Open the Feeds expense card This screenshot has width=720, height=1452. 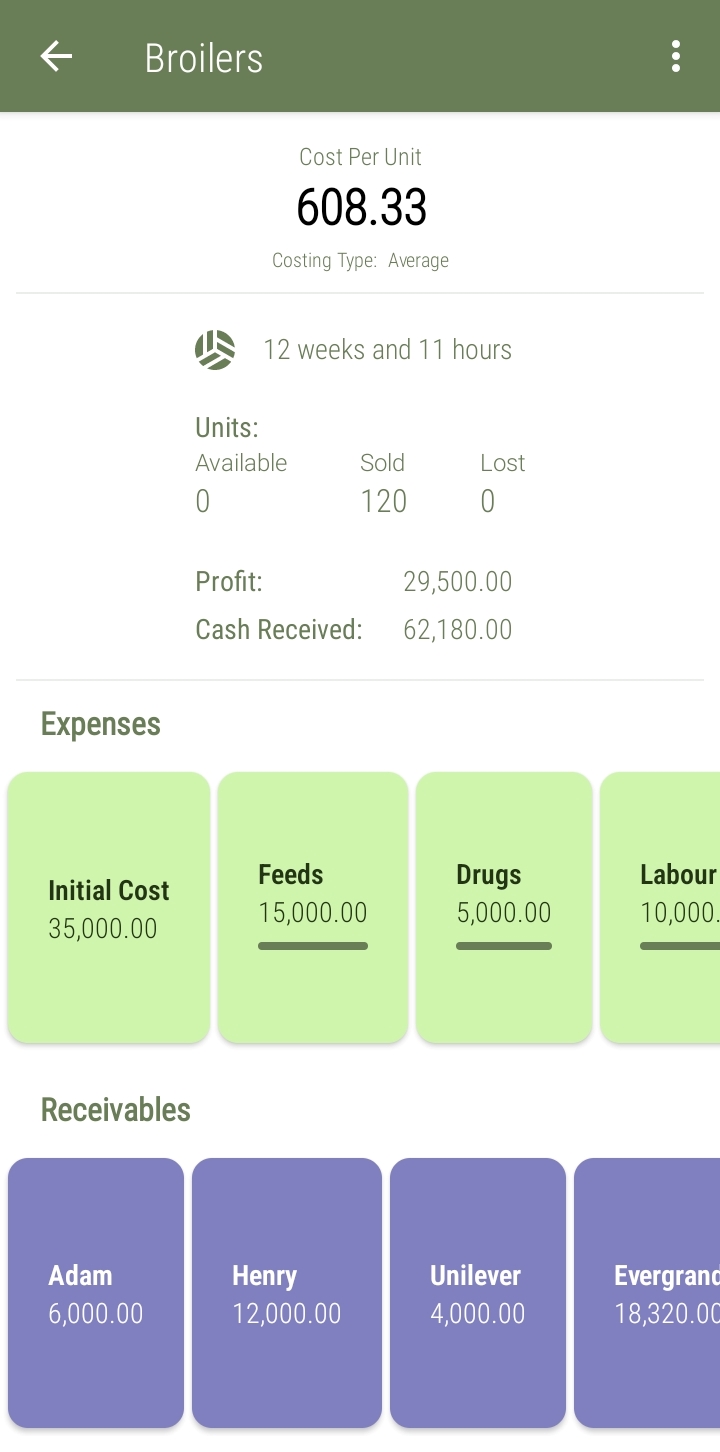tap(313, 907)
